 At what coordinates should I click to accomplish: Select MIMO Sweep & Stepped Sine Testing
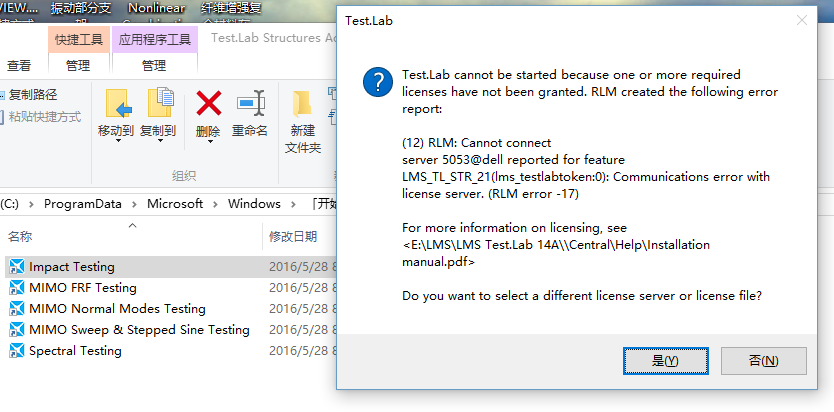tap(139, 330)
